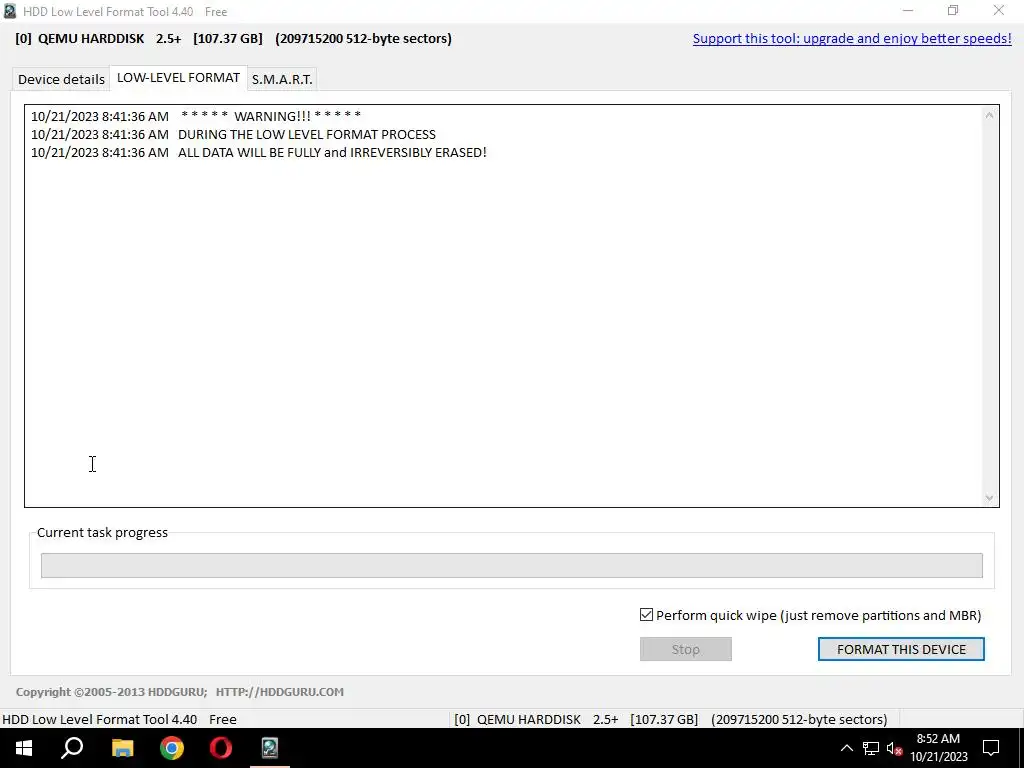Viewport: 1024px width, 768px height.
Task: Restore down the application window
Action: pos(953,11)
